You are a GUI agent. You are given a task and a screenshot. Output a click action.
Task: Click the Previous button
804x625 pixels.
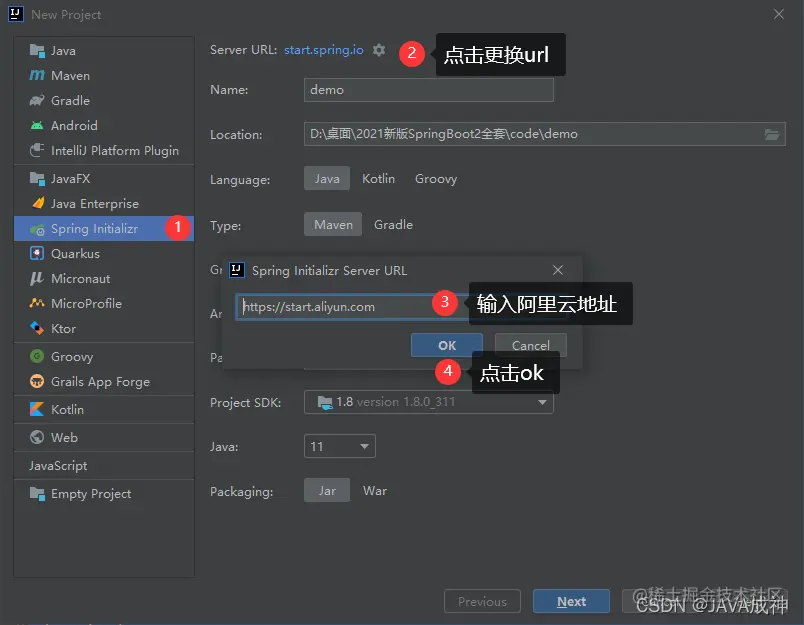[x=482, y=601]
